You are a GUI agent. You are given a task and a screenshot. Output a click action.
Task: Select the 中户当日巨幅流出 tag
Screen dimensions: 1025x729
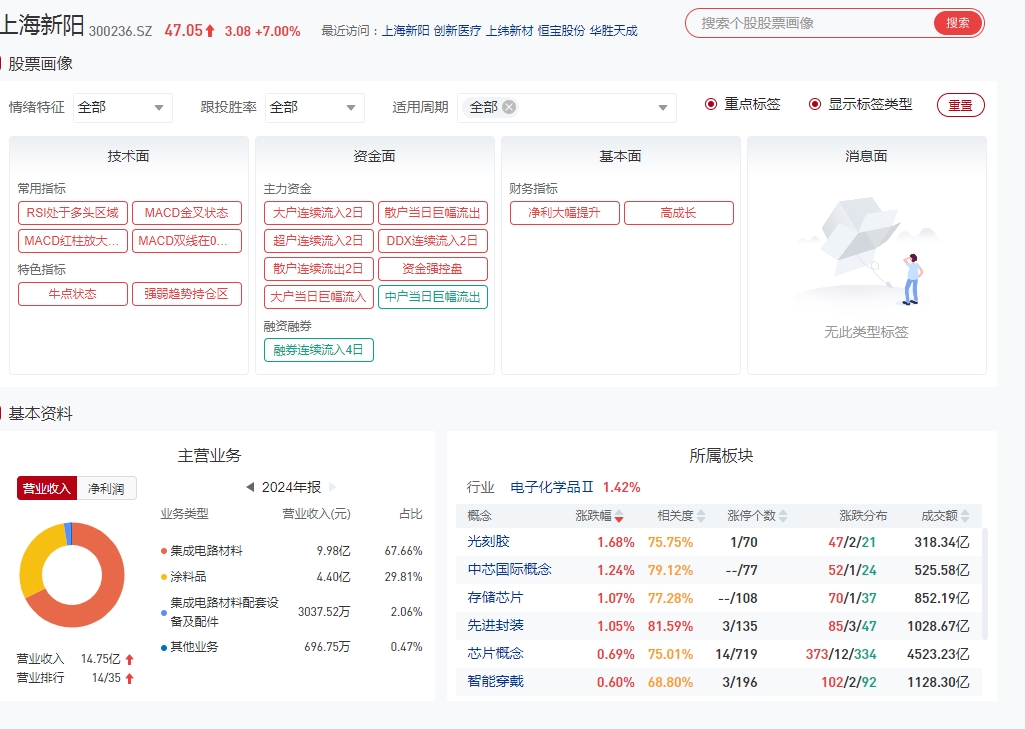(x=433, y=297)
